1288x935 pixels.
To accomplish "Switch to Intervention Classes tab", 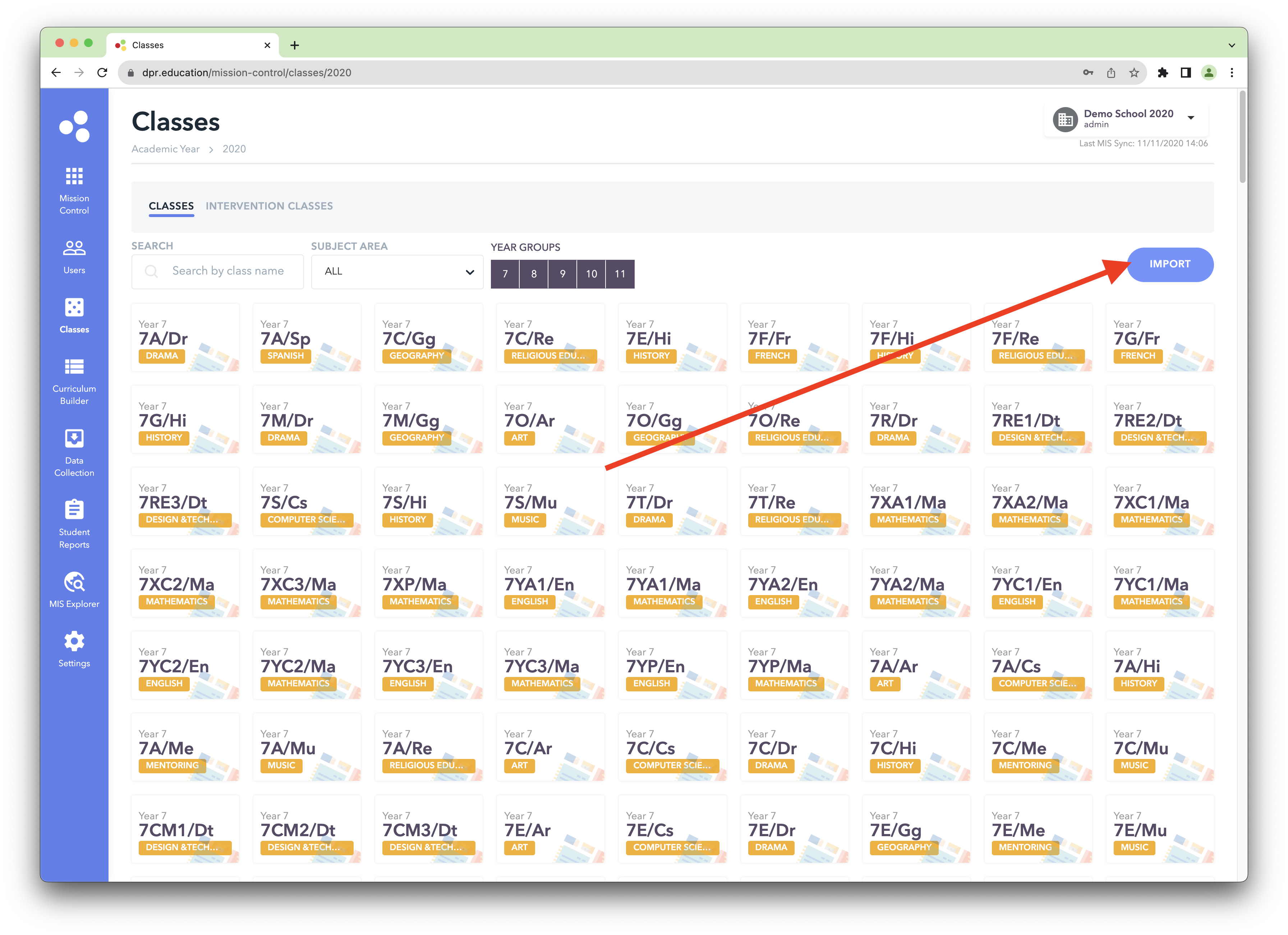I will point(270,206).
